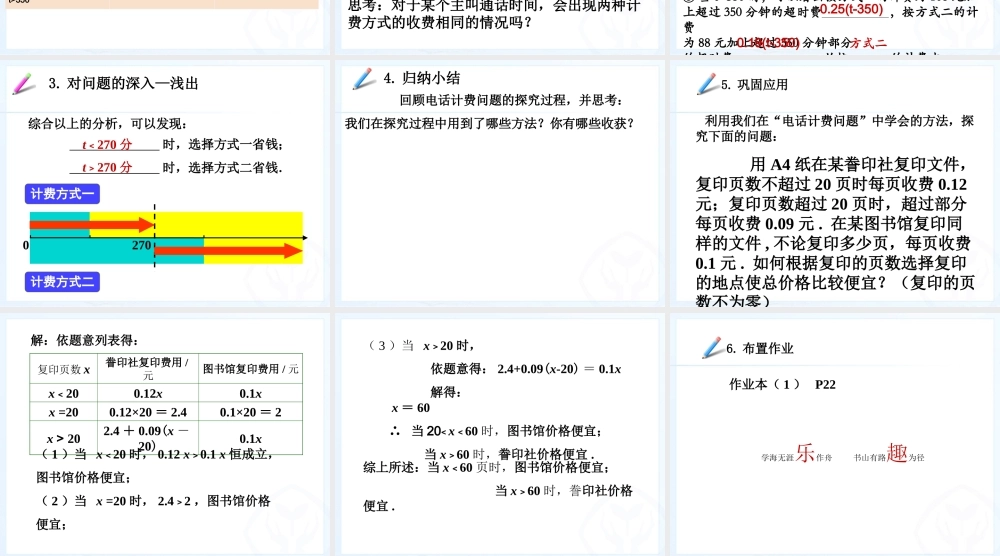Image resolution: width=1000 pixels, height=556 pixels.
Task: Click the pencil icon beside '4. 归纳小结'
Action: click(364, 79)
